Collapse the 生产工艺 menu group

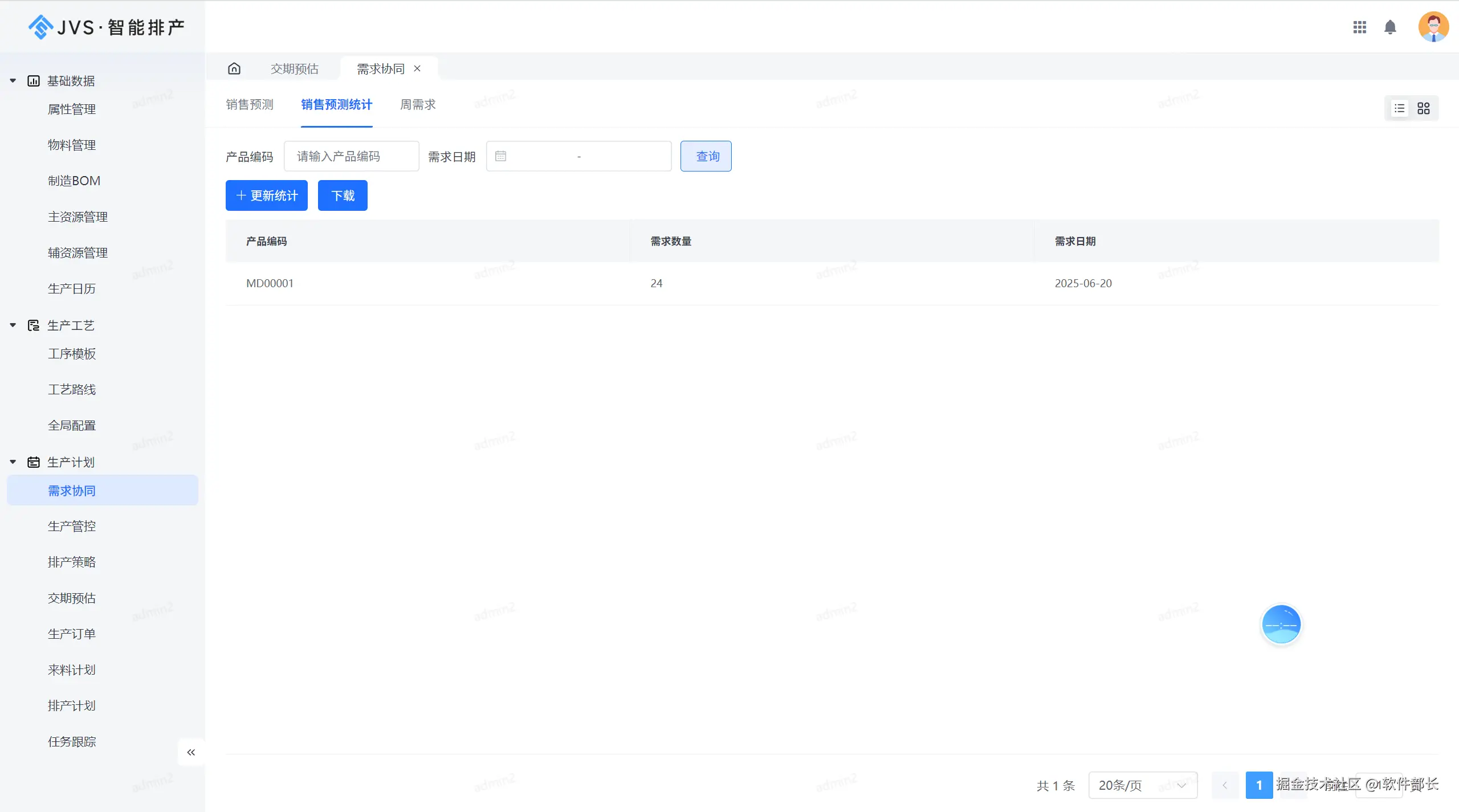coord(13,325)
